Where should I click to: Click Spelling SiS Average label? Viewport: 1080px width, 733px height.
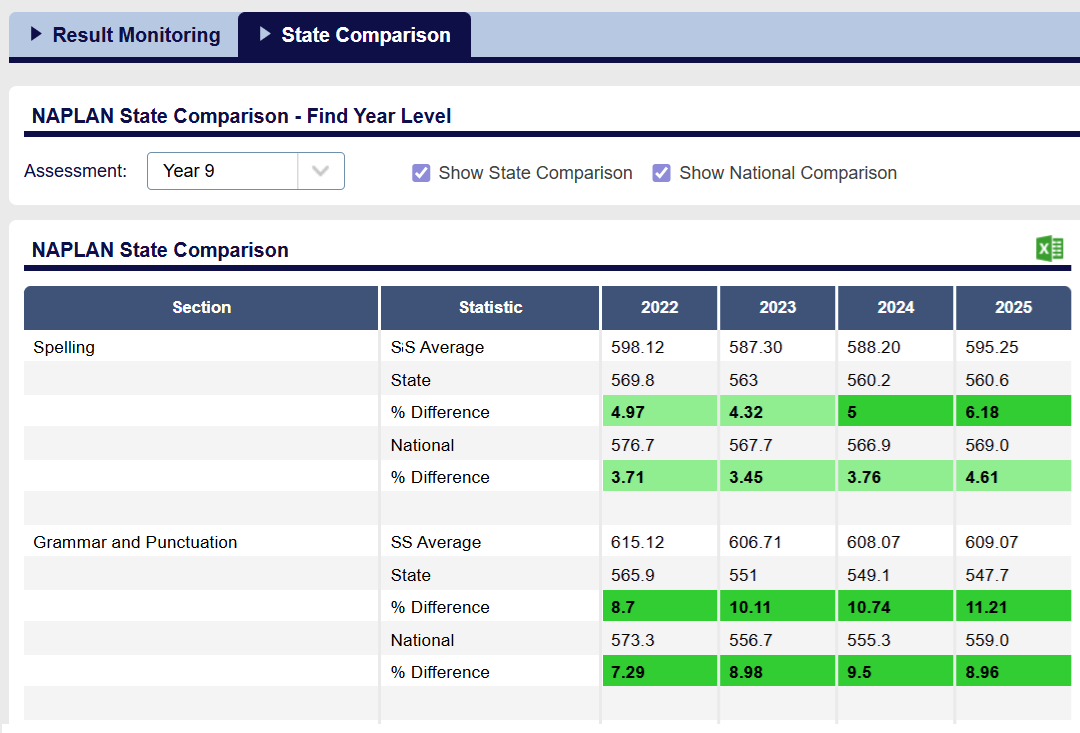437,347
